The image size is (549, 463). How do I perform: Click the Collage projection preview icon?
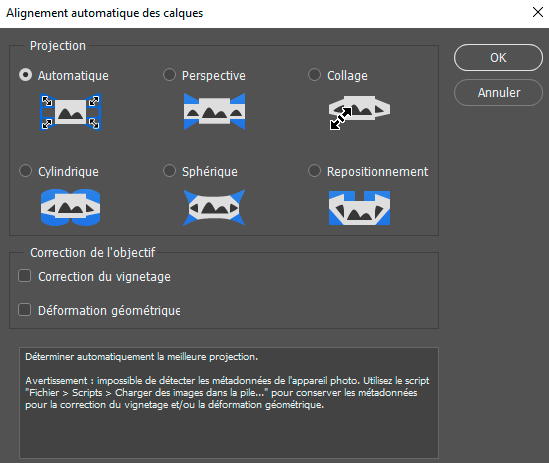click(359, 112)
